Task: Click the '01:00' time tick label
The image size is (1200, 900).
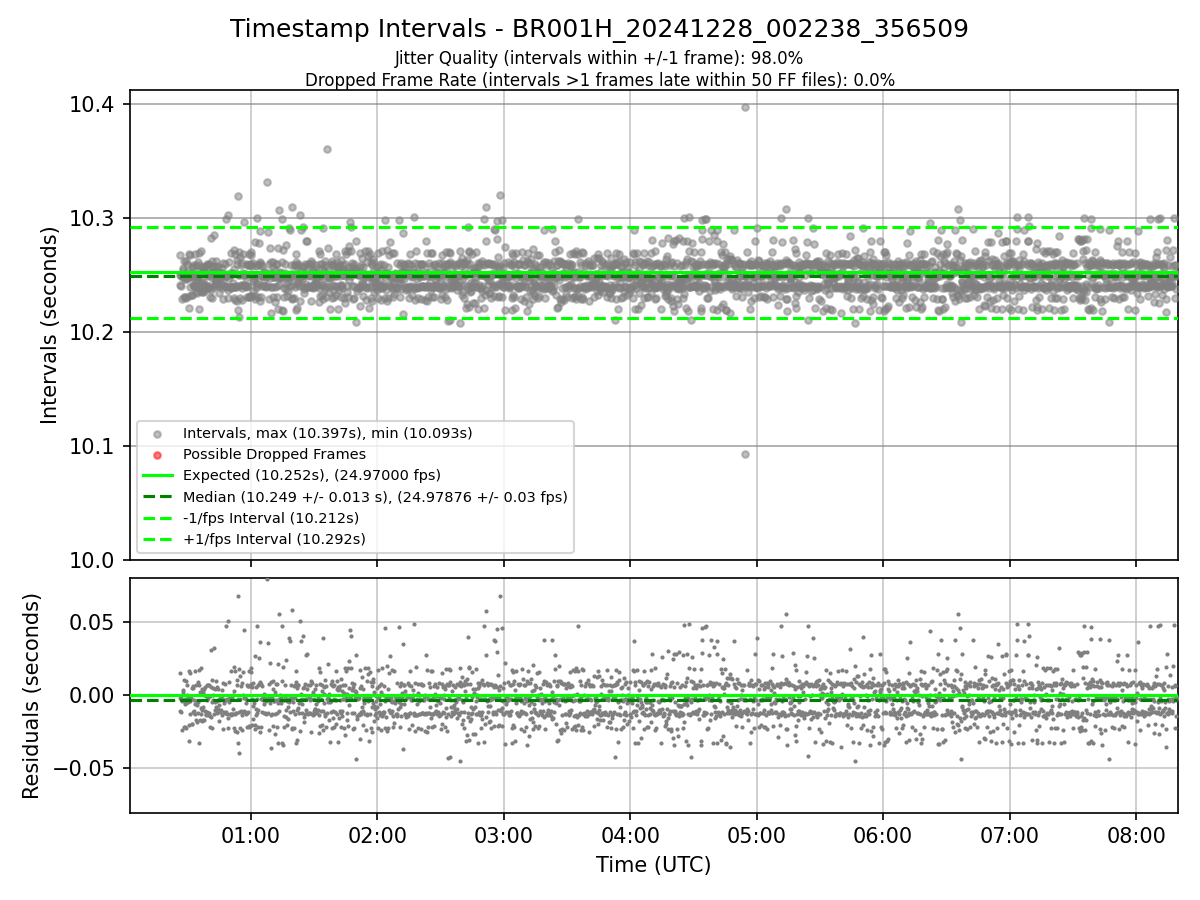Action: (x=250, y=835)
